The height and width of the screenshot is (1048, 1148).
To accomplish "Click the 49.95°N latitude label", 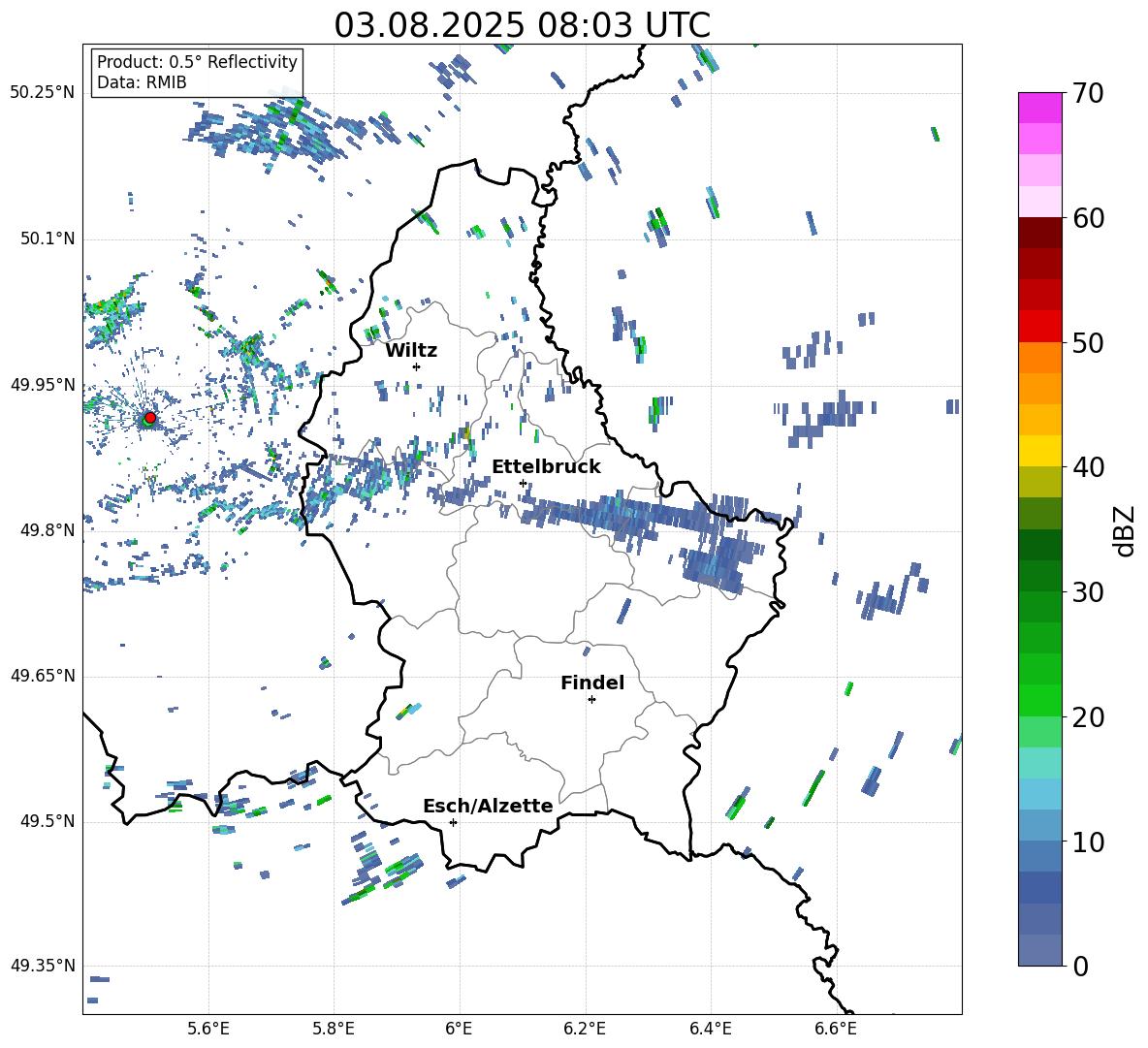I will (x=43, y=385).
